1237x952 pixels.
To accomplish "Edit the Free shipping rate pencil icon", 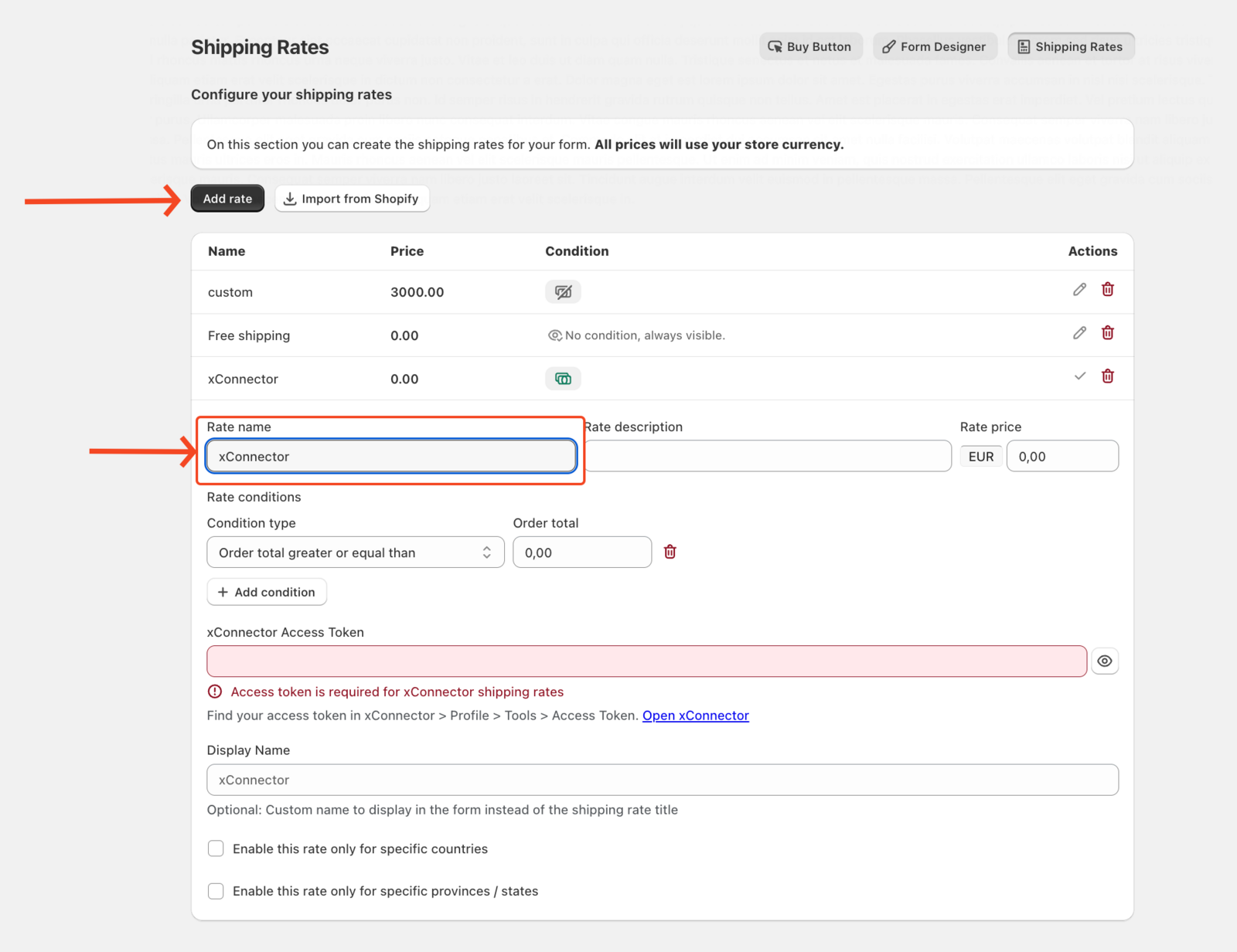I will pyautogui.click(x=1079, y=333).
